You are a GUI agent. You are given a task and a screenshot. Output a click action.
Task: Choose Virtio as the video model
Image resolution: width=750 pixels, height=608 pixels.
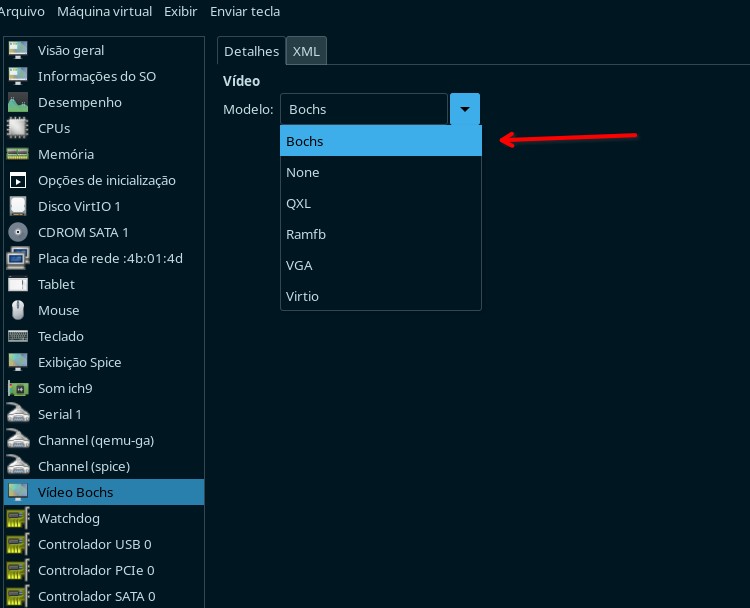(x=381, y=296)
